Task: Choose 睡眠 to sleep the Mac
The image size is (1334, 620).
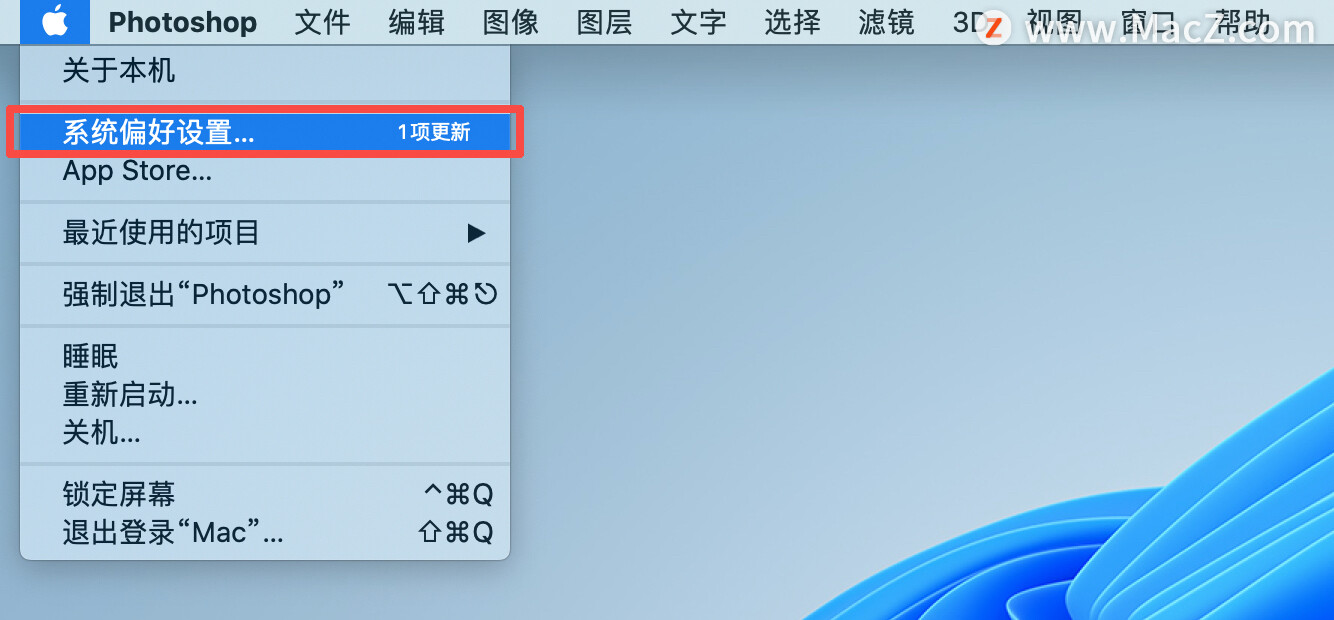Action: pyautogui.click(x=265, y=356)
